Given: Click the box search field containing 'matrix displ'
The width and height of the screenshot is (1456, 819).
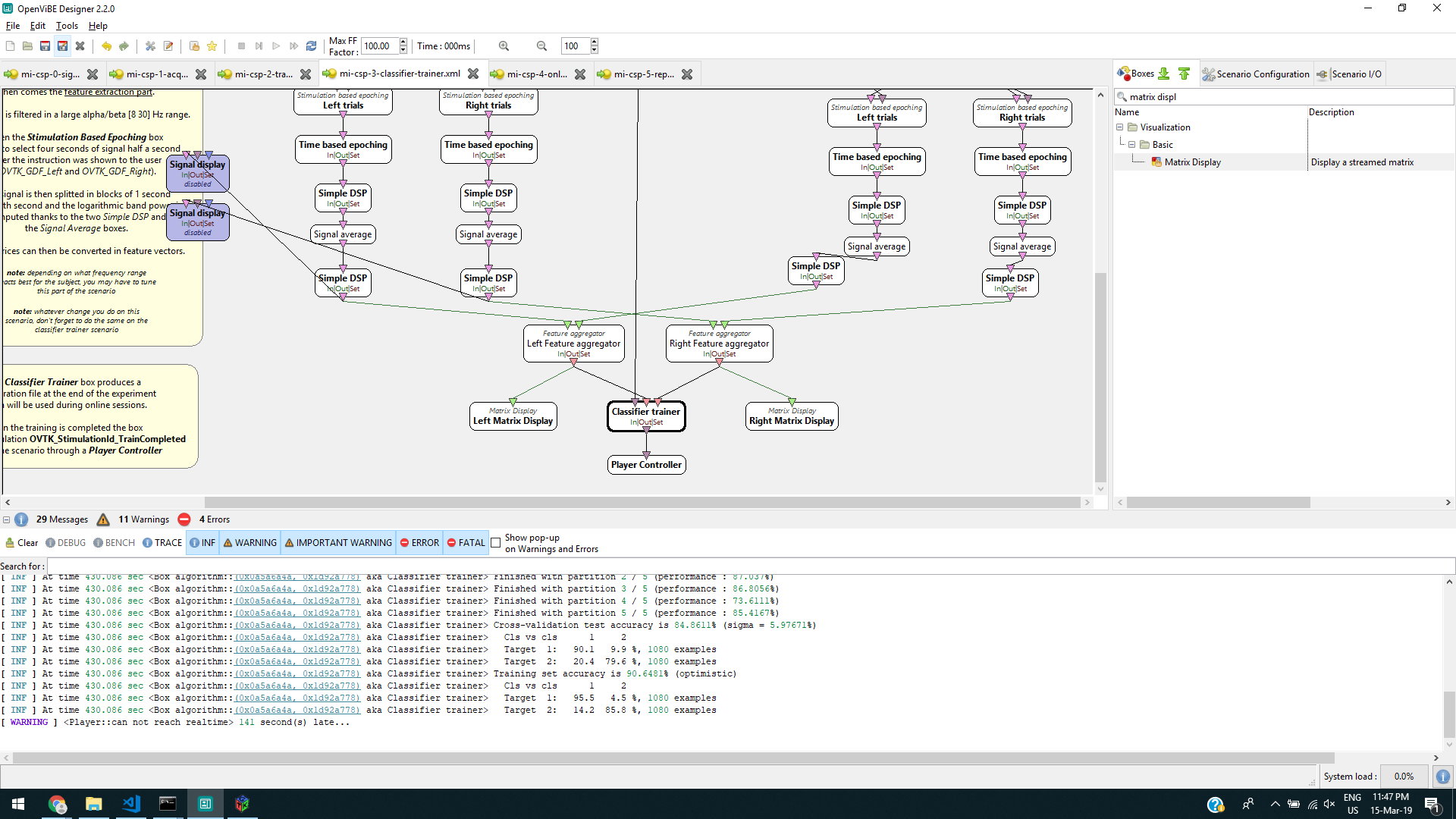Looking at the screenshot, I should 1284,97.
